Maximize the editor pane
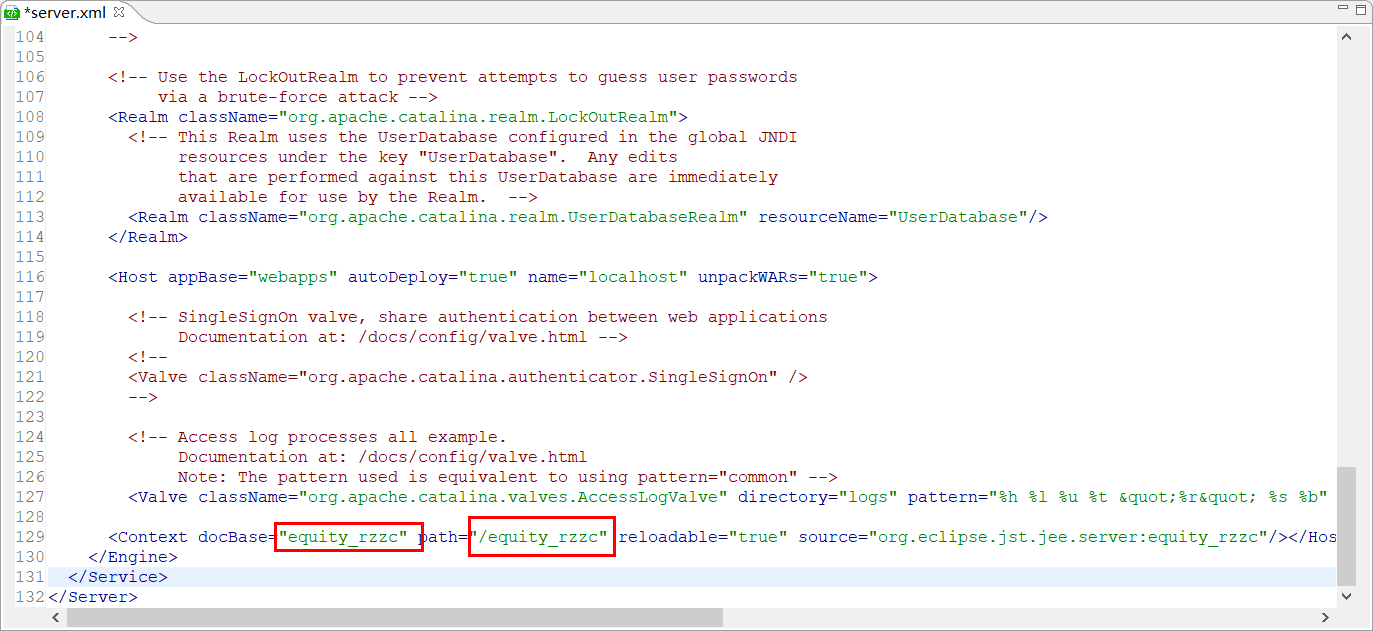 pos(1359,10)
